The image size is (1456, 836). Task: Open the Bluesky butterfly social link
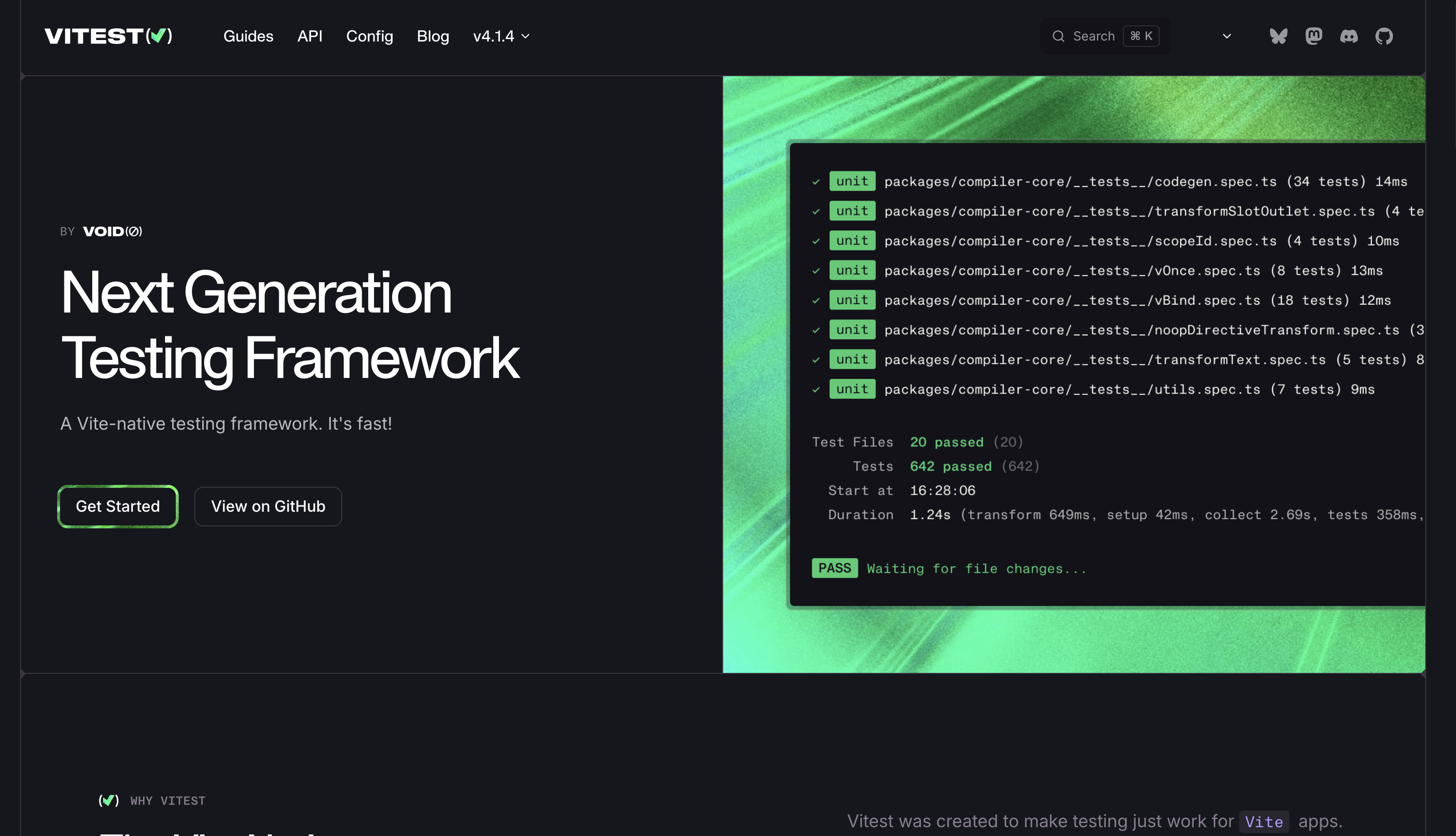click(1278, 36)
